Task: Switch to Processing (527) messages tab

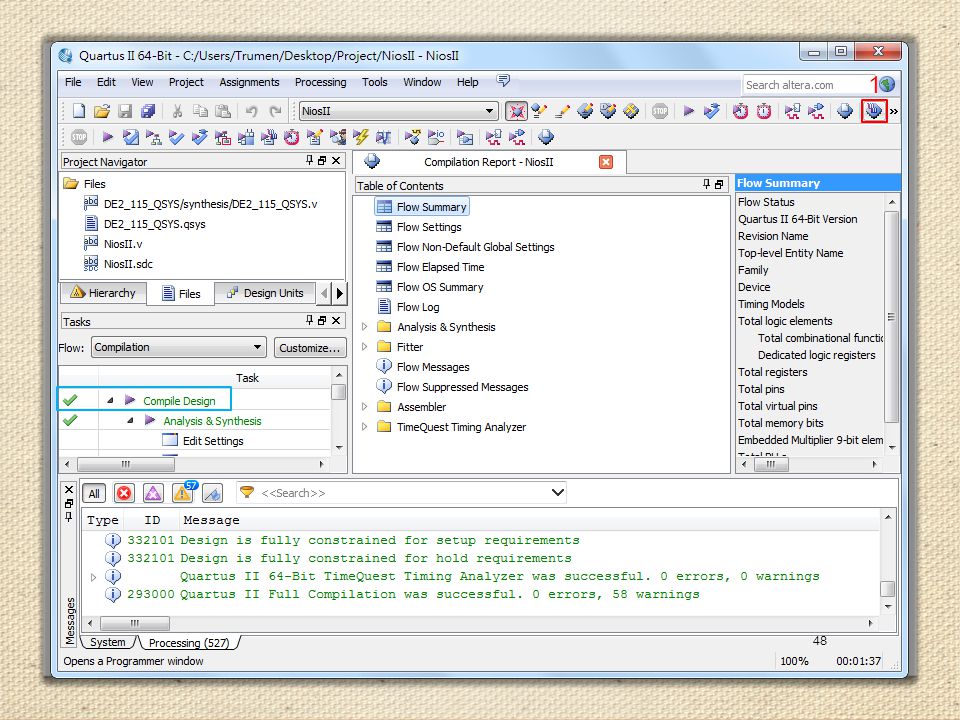Action: tap(189, 643)
